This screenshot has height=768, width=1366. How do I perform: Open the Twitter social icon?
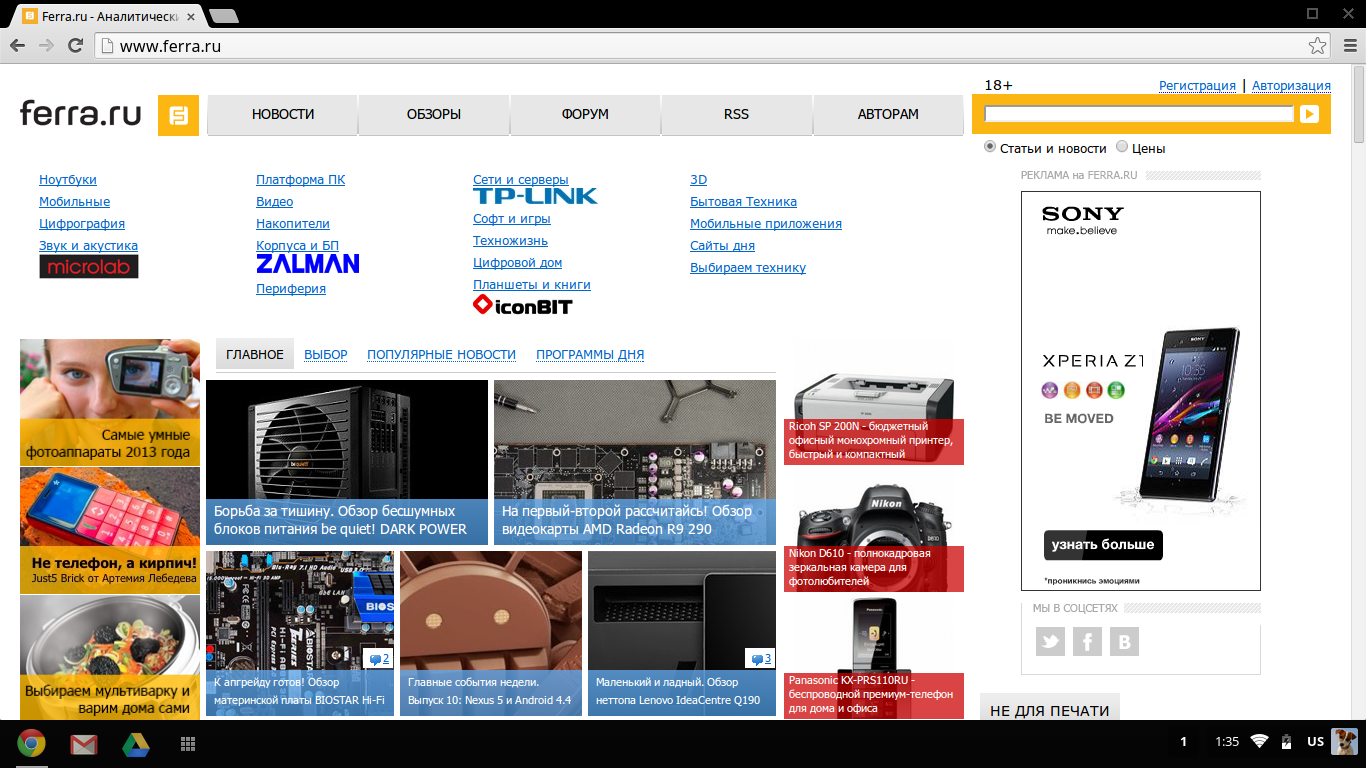[1050, 641]
